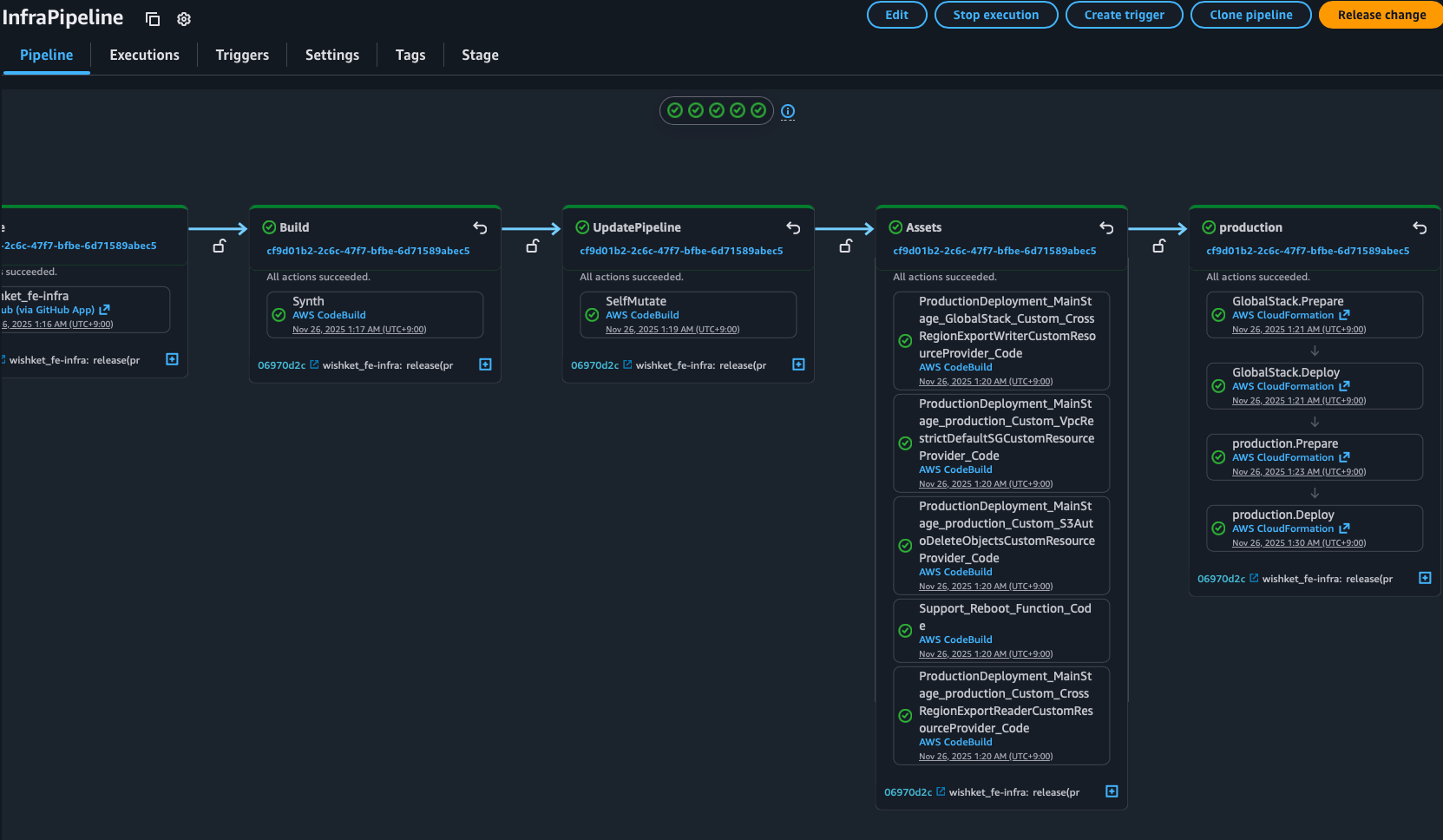Click the info icon beside status circles
Screen dimensions: 1443x840
[x=788, y=111]
